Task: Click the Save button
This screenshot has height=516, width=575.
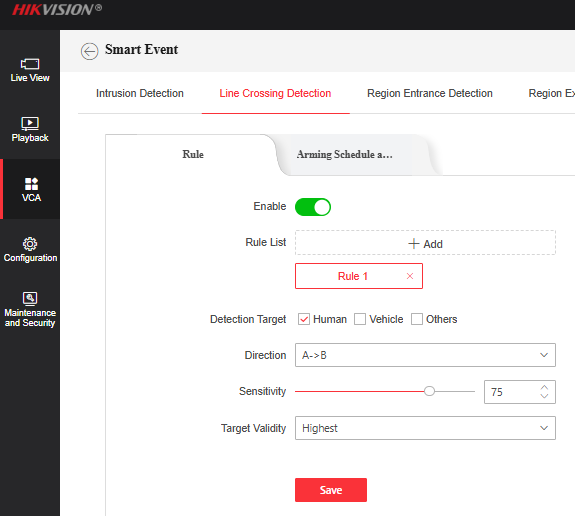Action: point(331,490)
